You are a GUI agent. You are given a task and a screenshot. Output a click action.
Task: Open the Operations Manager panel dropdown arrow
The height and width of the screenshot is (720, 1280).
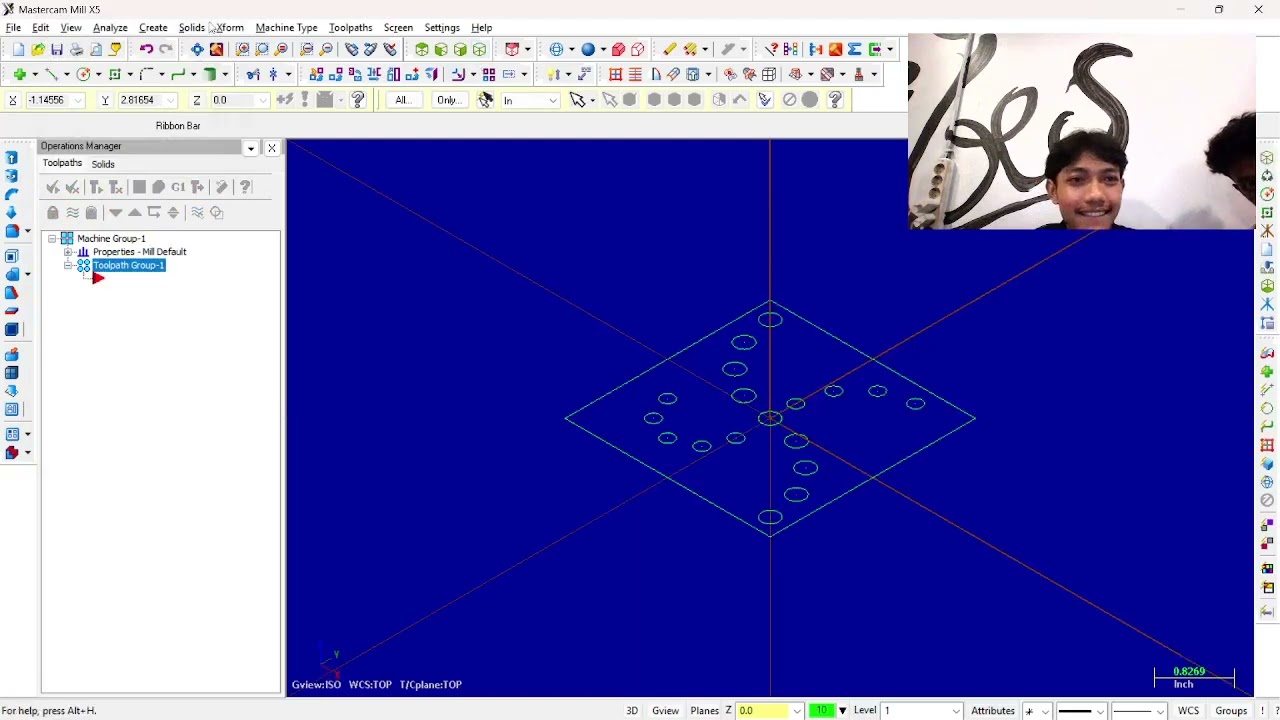click(x=251, y=148)
